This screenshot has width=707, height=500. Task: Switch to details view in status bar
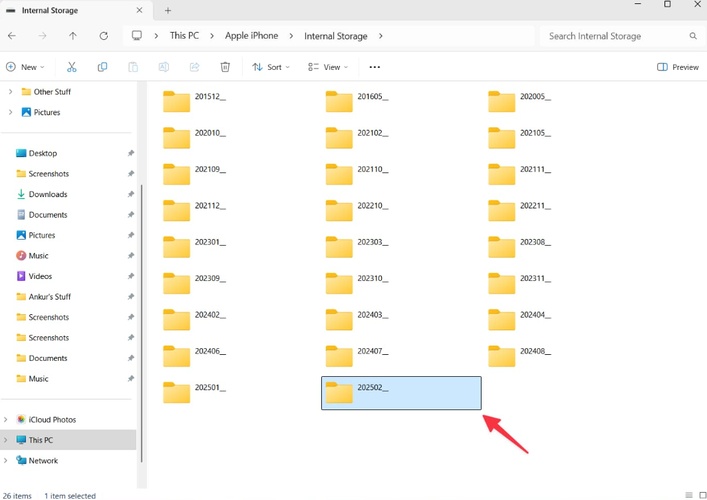click(x=689, y=495)
